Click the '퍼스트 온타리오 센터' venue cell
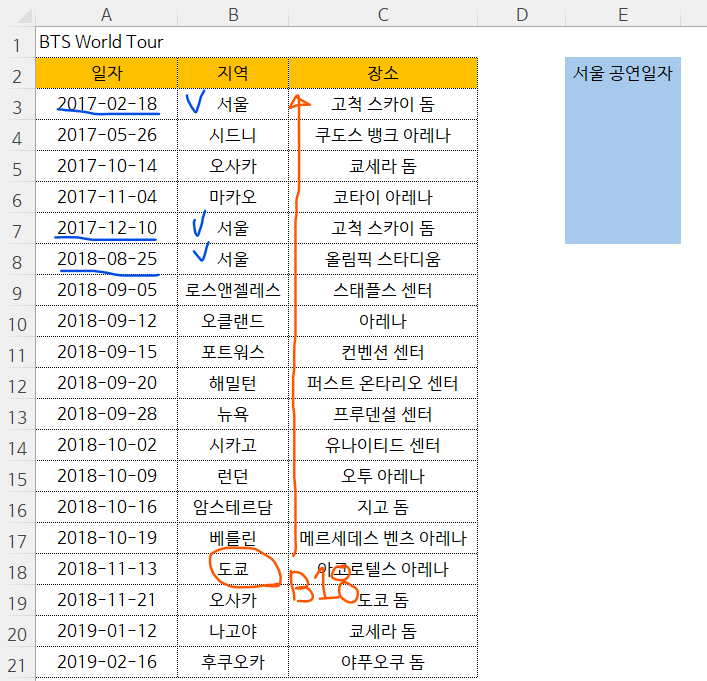The width and height of the screenshot is (707, 681). coord(383,383)
